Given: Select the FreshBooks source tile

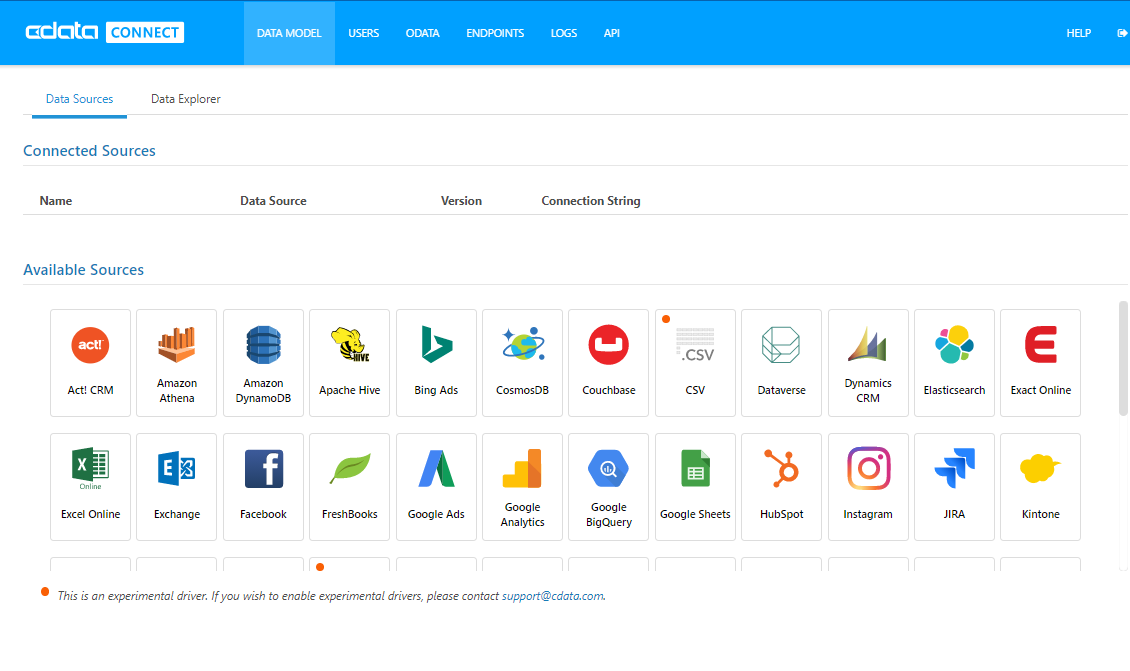Looking at the screenshot, I should [350, 486].
